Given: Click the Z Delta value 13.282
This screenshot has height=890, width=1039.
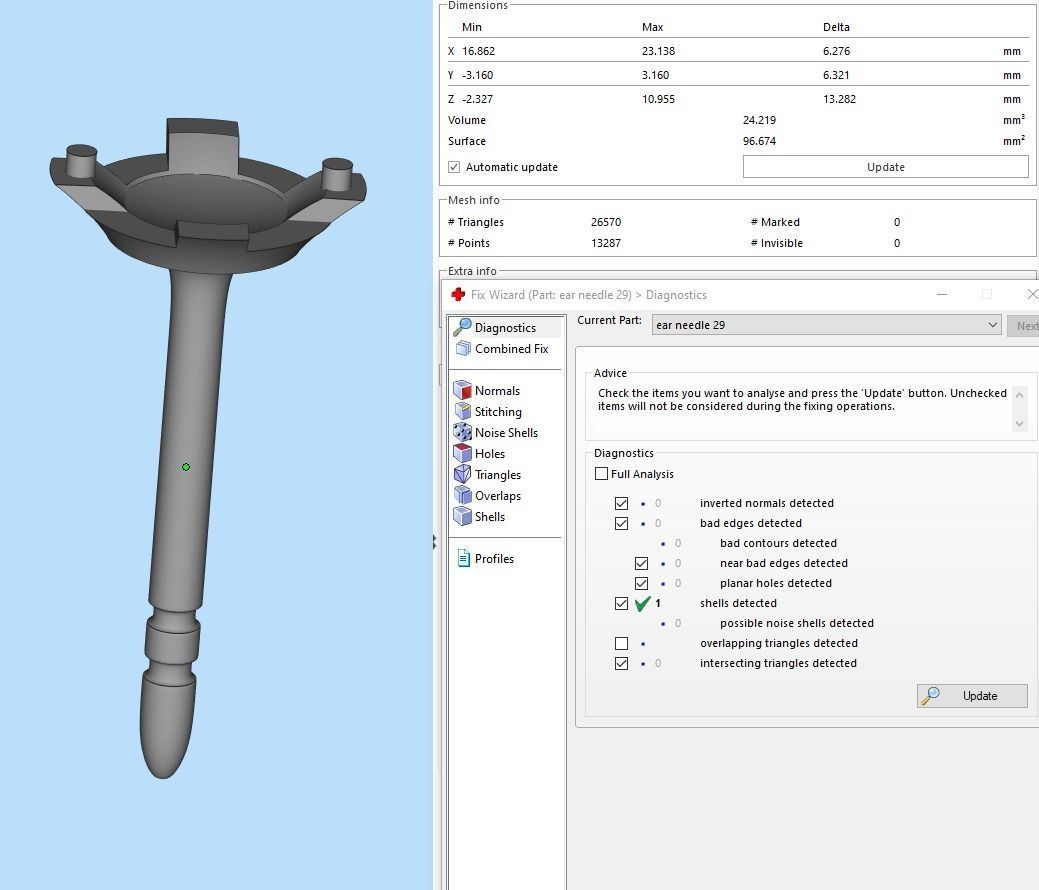Looking at the screenshot, I should [x=840, y=99].
